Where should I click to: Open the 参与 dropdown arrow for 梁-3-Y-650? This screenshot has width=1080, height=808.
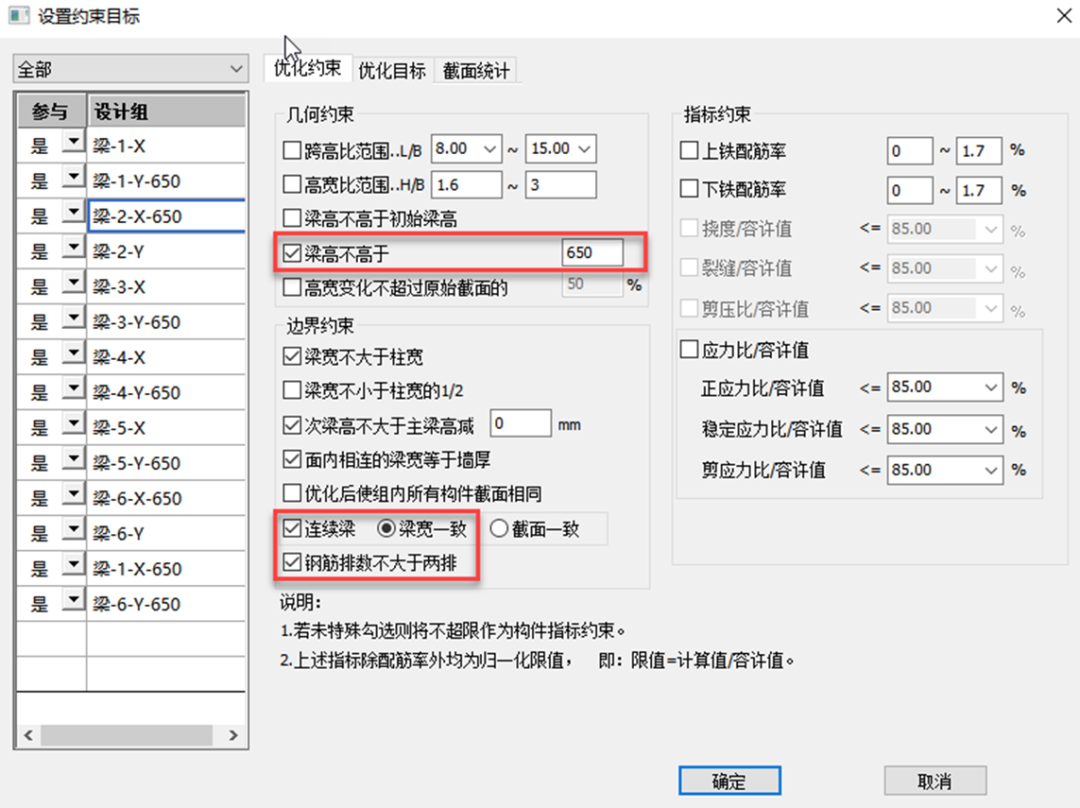73,318
